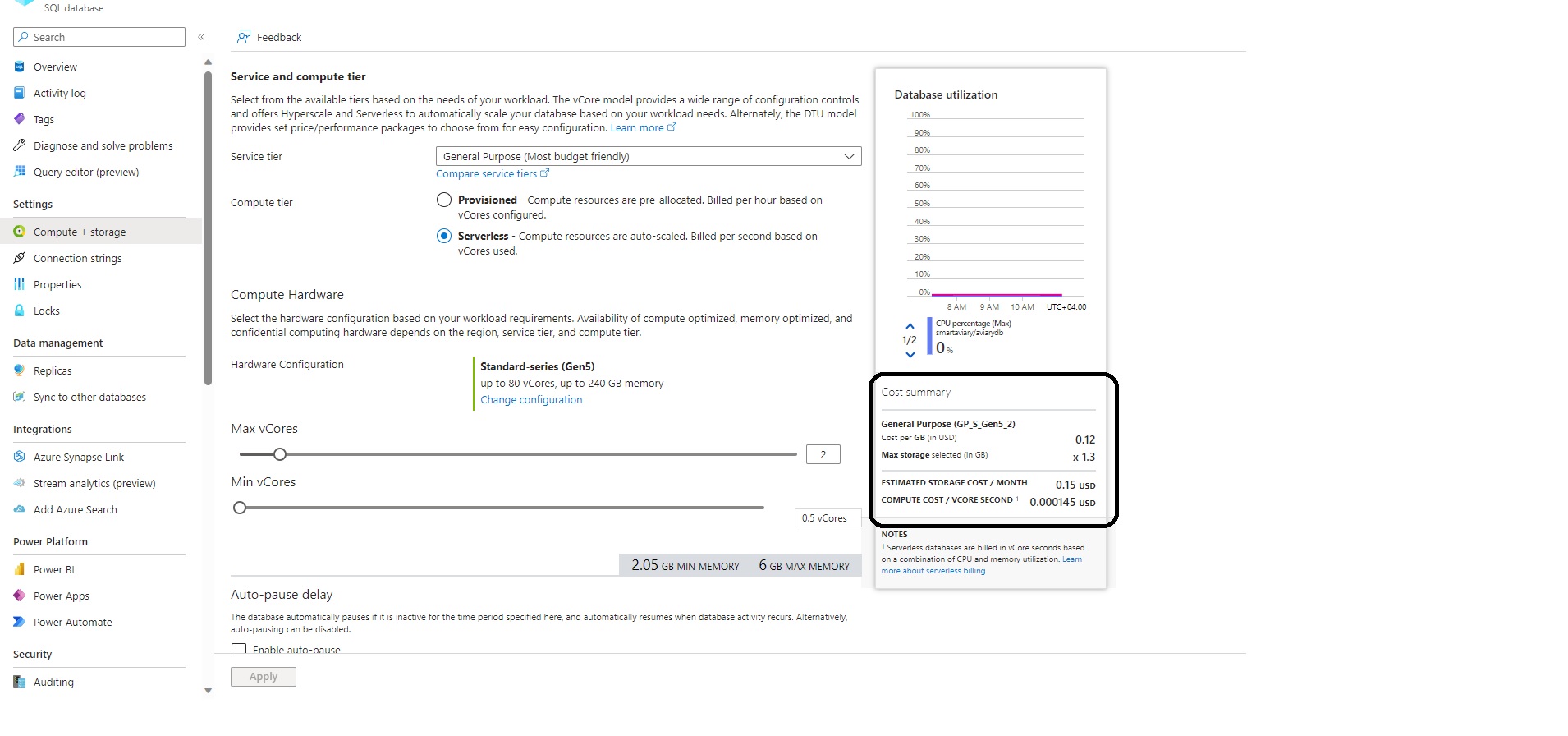Click the Compute + storage icon
This screenshot has width=1568, height=736.
coord(20,232)
